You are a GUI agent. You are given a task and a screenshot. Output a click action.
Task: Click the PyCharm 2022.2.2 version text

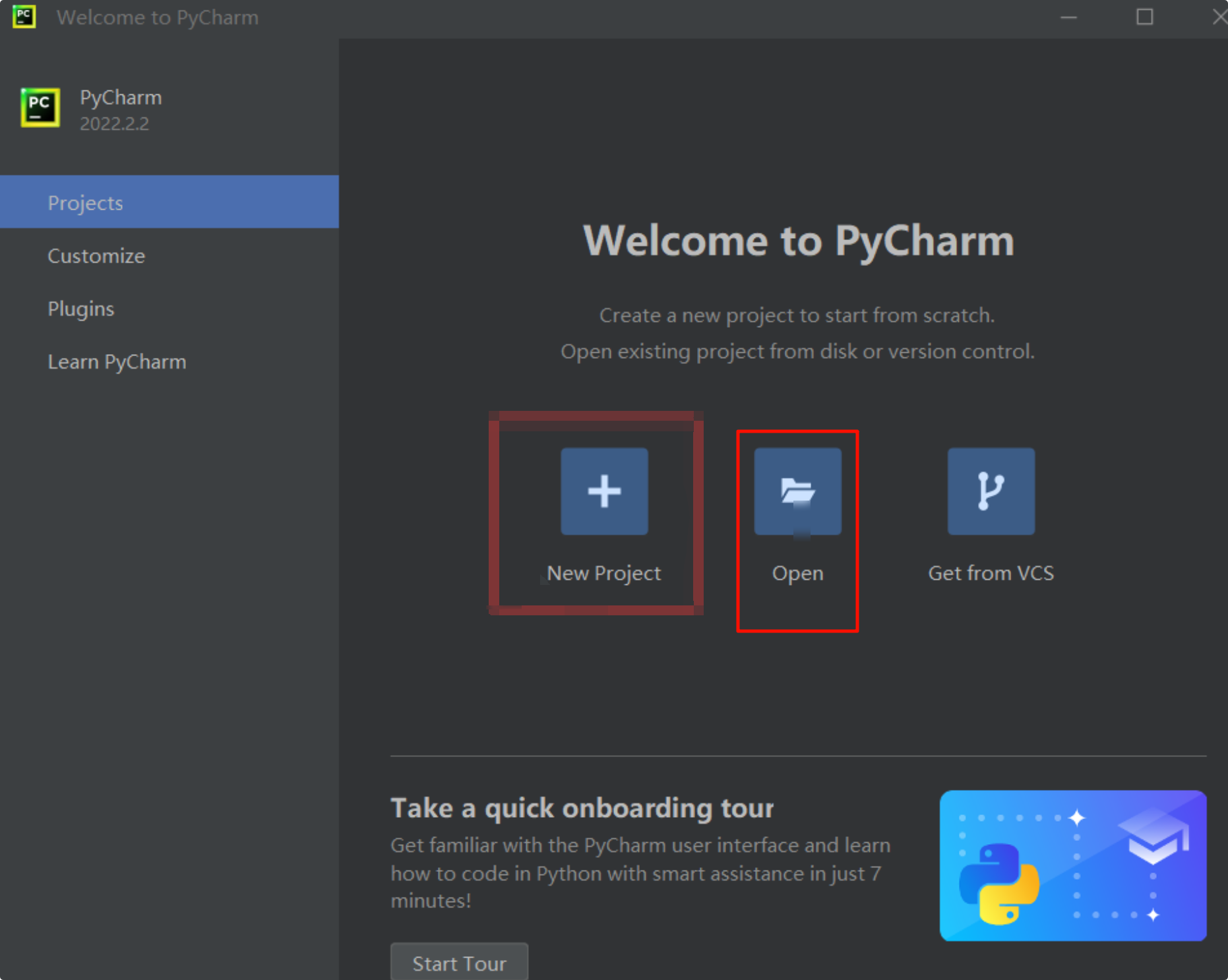tap(115, 123)
